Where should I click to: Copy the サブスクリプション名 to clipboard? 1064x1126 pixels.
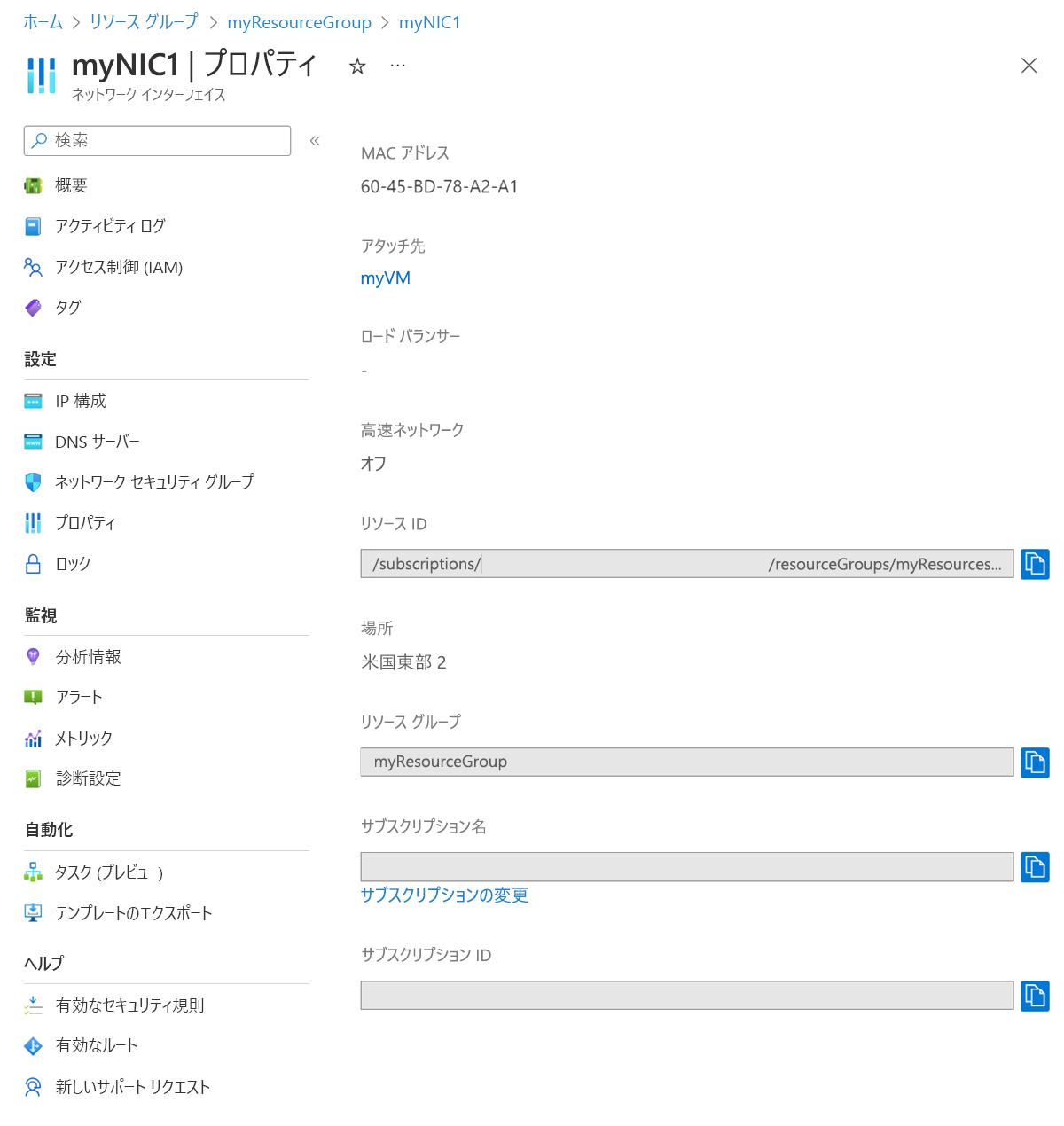[x=1035, y=867]
